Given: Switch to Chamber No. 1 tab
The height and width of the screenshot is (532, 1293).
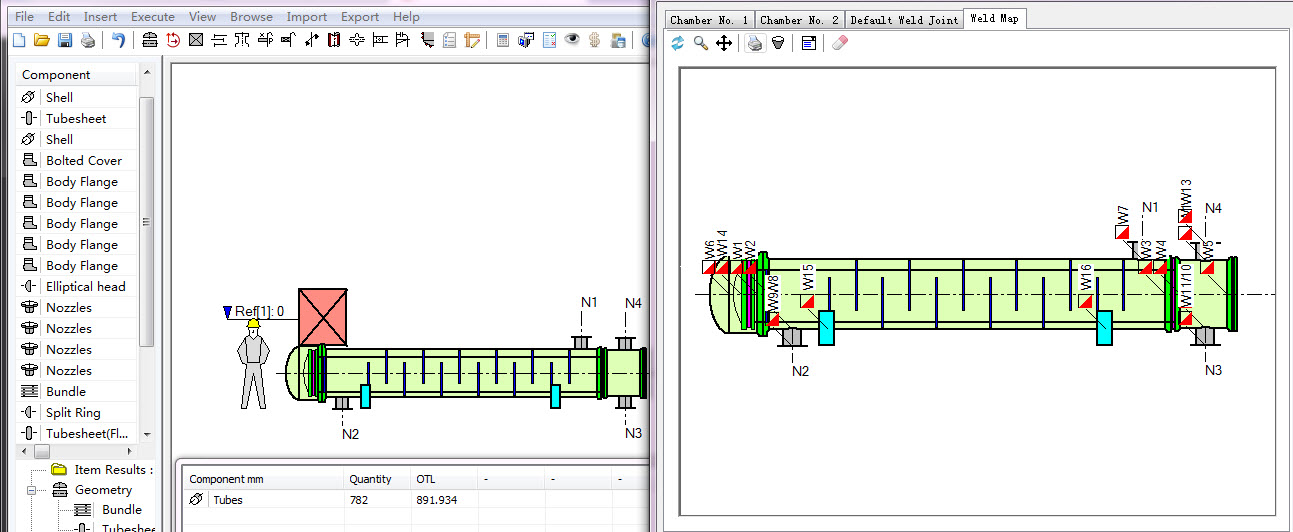Looking at the screenshot, I should 709,20.
